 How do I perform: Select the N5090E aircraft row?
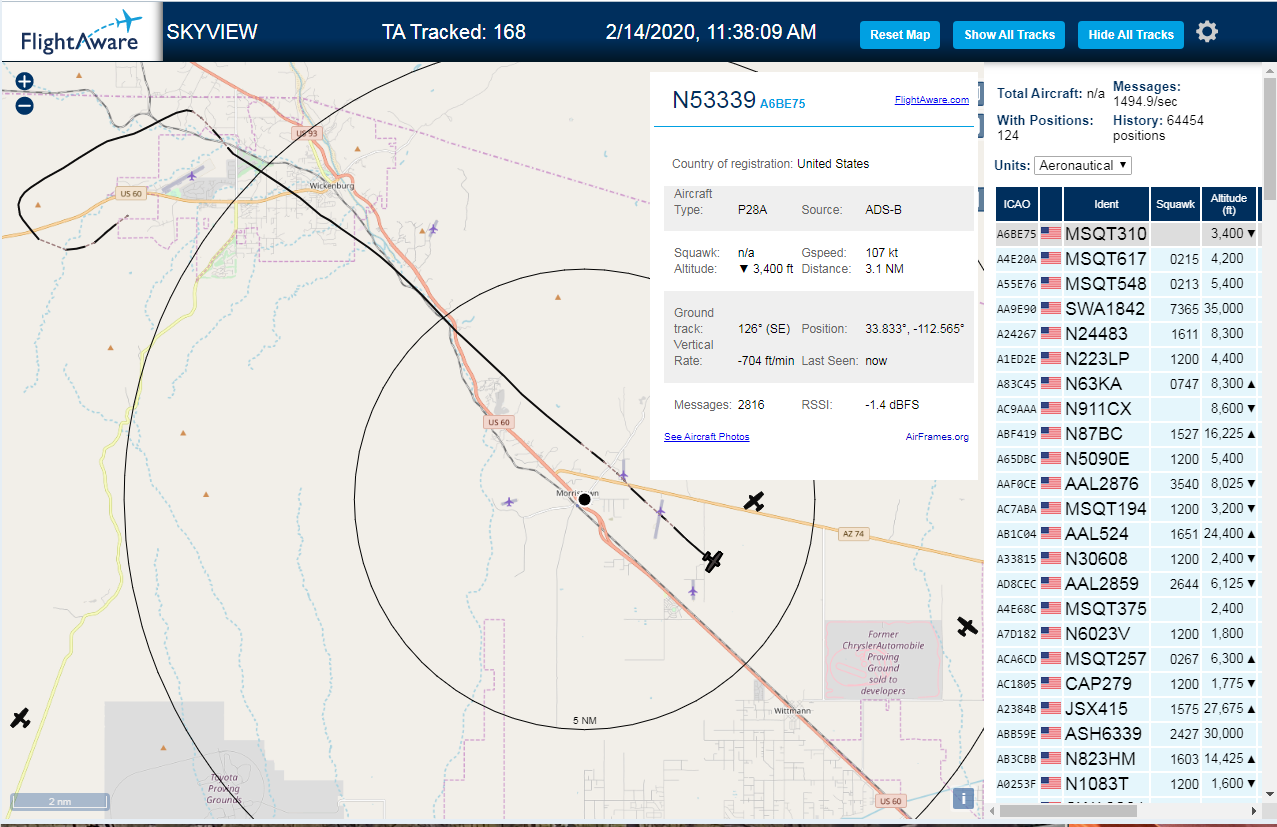[1127, 459]
